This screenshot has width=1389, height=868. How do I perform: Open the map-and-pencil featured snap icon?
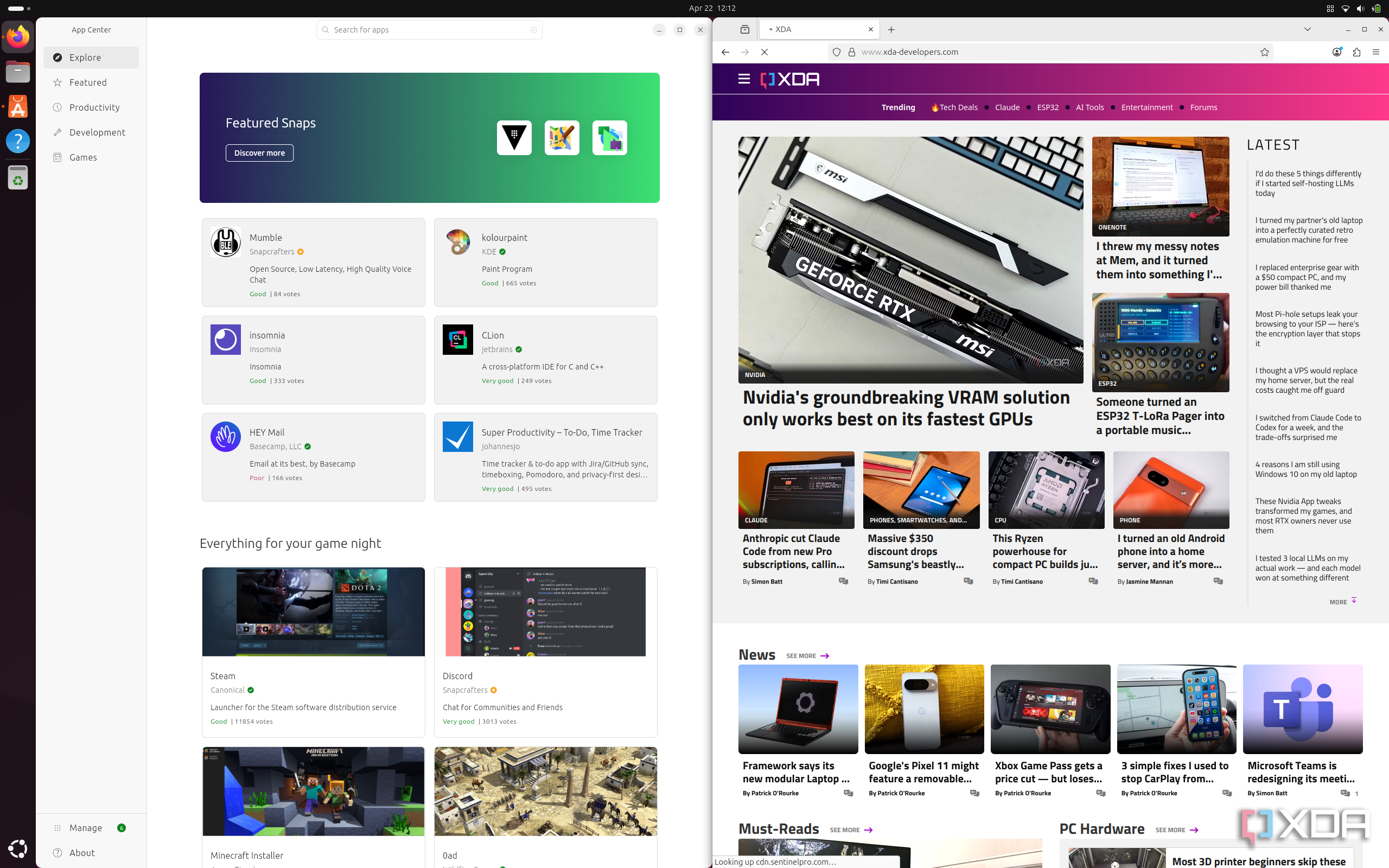[562, 138]
